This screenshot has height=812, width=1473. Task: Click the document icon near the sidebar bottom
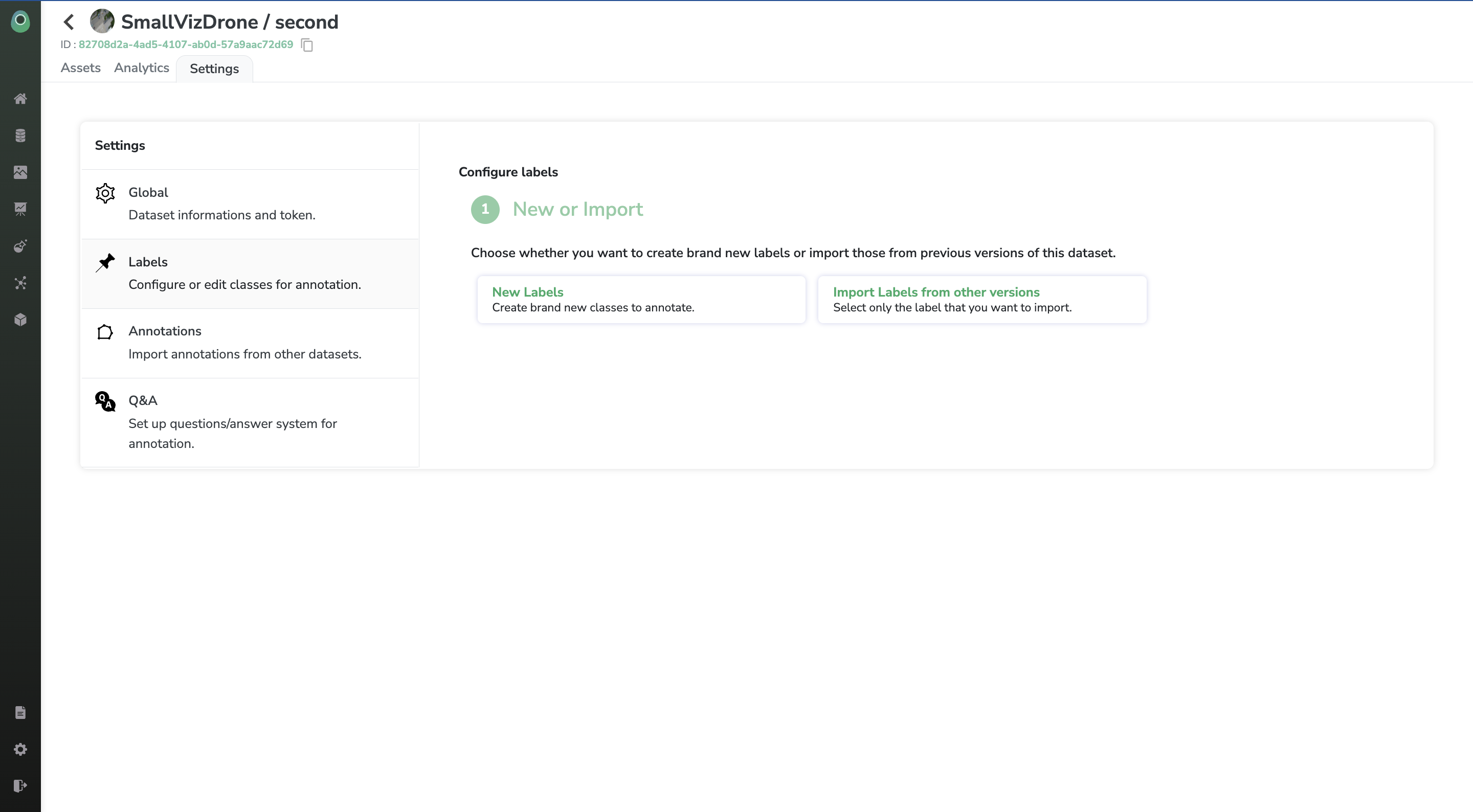coord(20,712)
